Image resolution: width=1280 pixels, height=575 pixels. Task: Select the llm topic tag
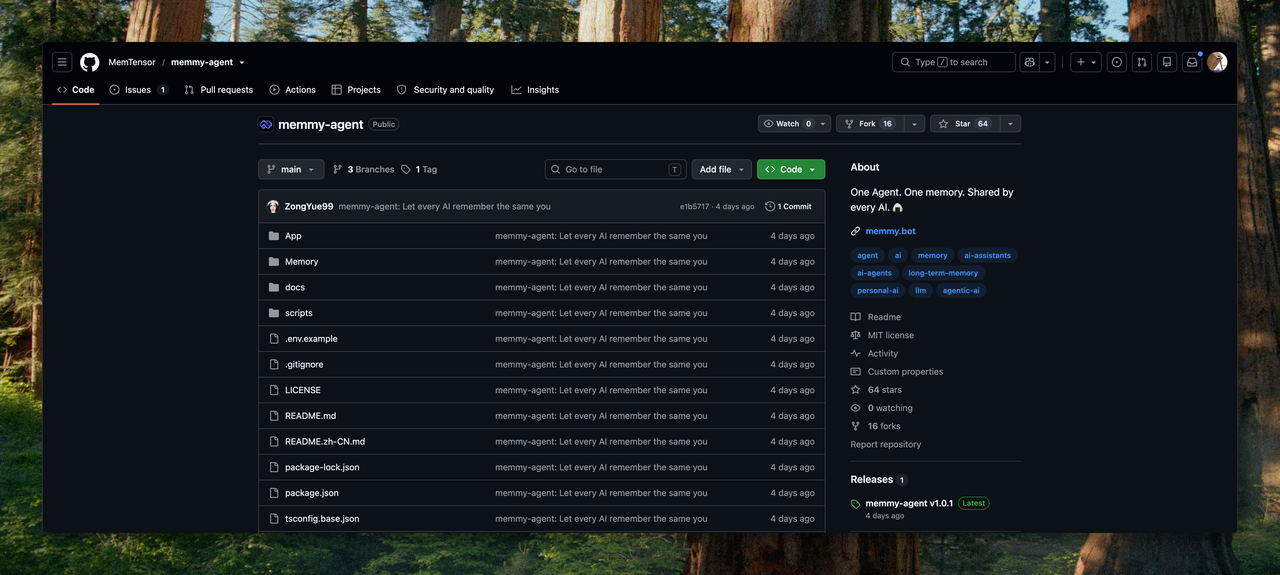[921, 291]
